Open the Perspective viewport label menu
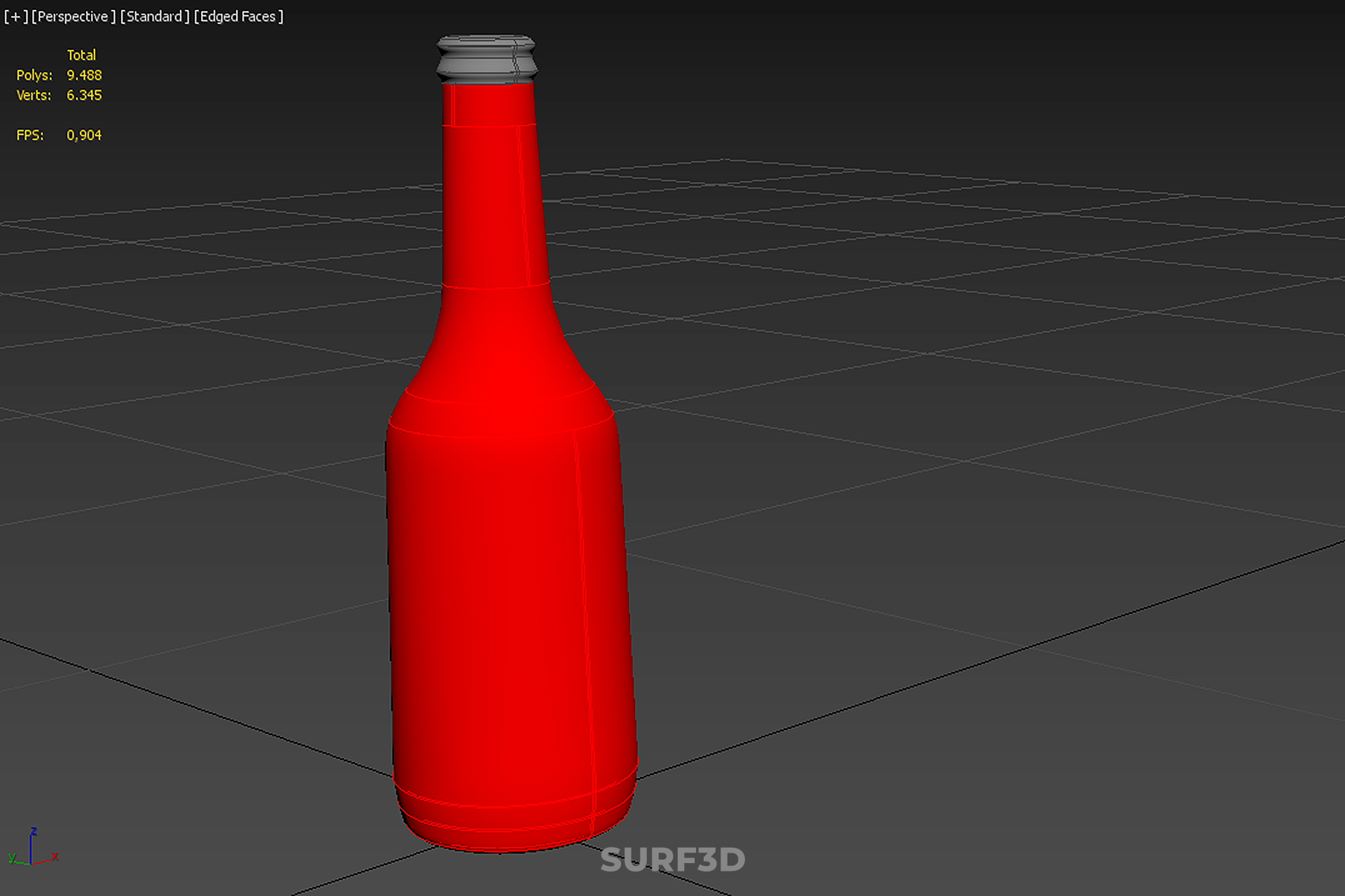The width and height of the screenshot is (1345, 896). (x=73, y=16)
